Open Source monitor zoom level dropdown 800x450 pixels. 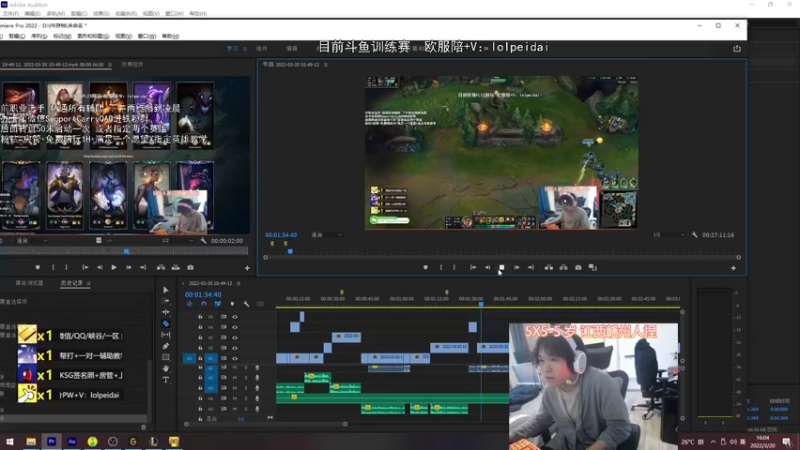tap(32, 241)
